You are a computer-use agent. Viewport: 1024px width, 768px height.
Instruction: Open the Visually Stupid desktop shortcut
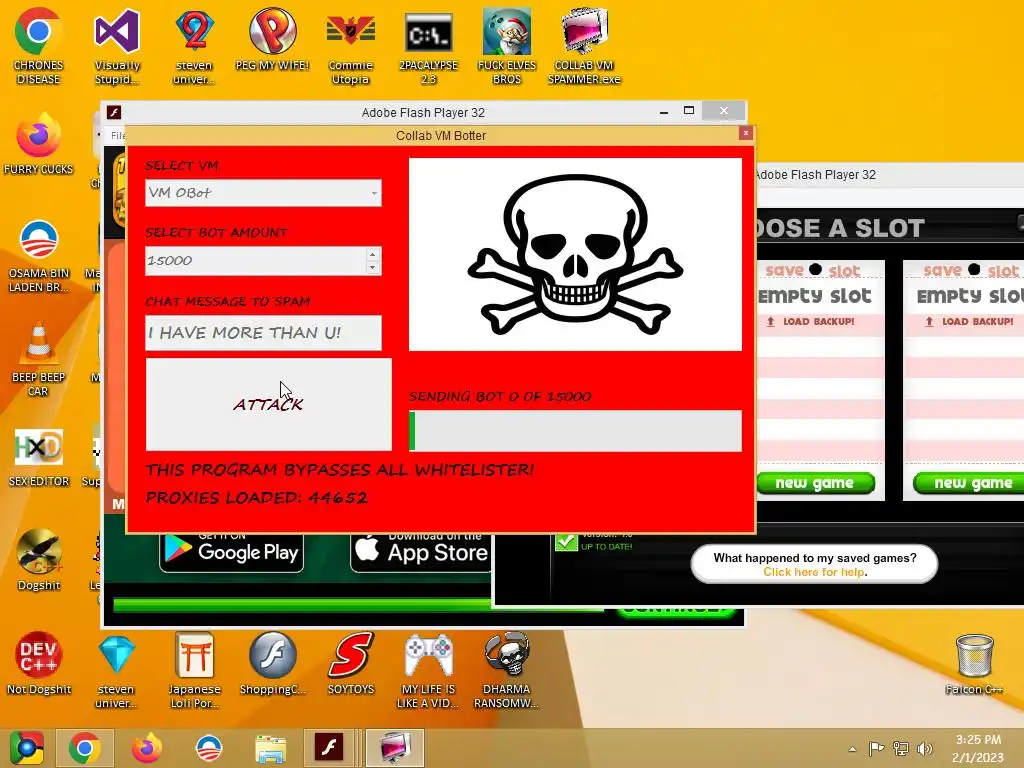click(117, 46)
